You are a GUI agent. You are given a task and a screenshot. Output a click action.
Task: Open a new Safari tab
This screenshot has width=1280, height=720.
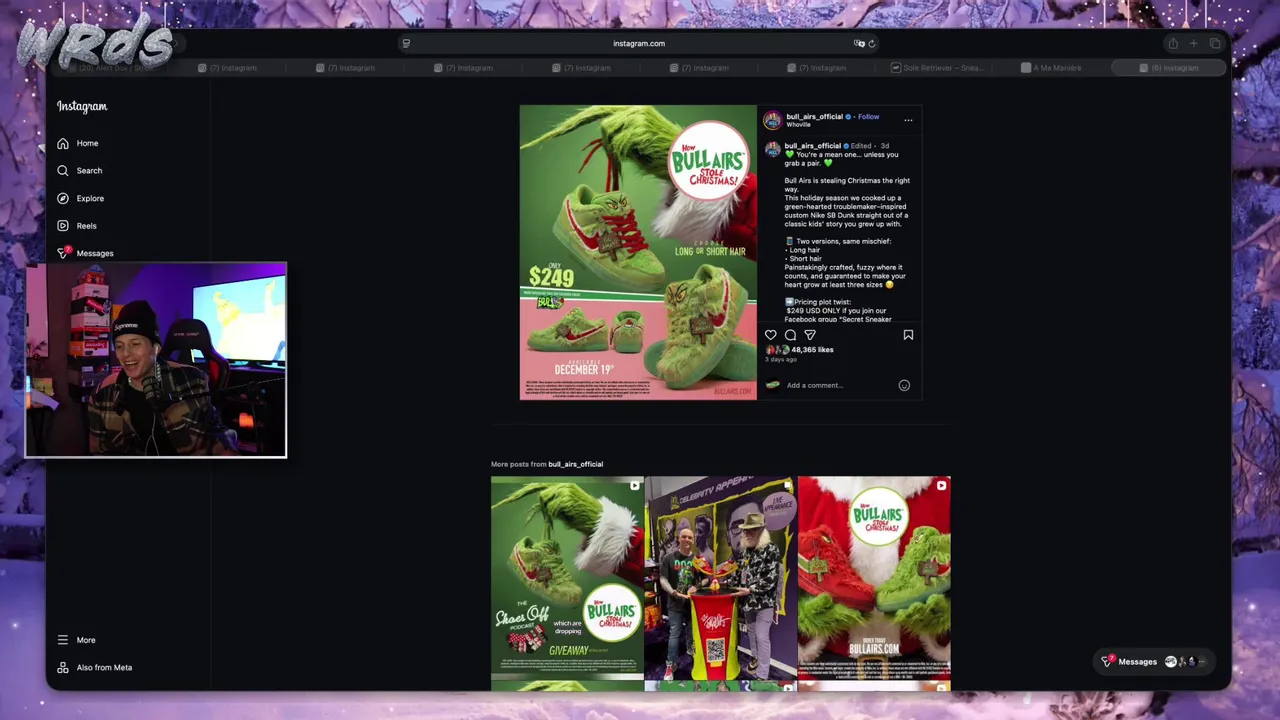pyautogui.click(x=1193, y=43)
